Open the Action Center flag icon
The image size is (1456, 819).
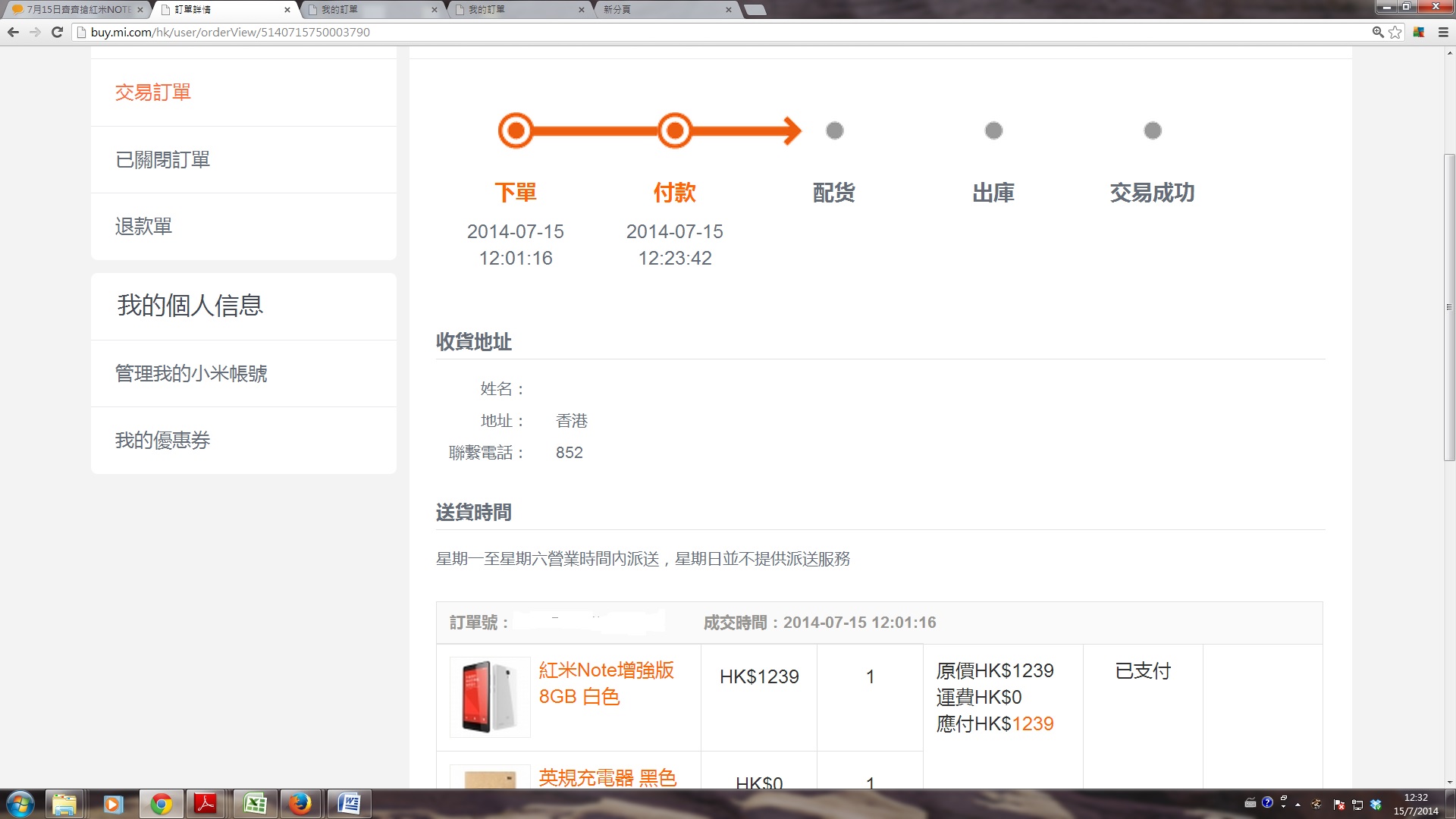[1338, 805]
